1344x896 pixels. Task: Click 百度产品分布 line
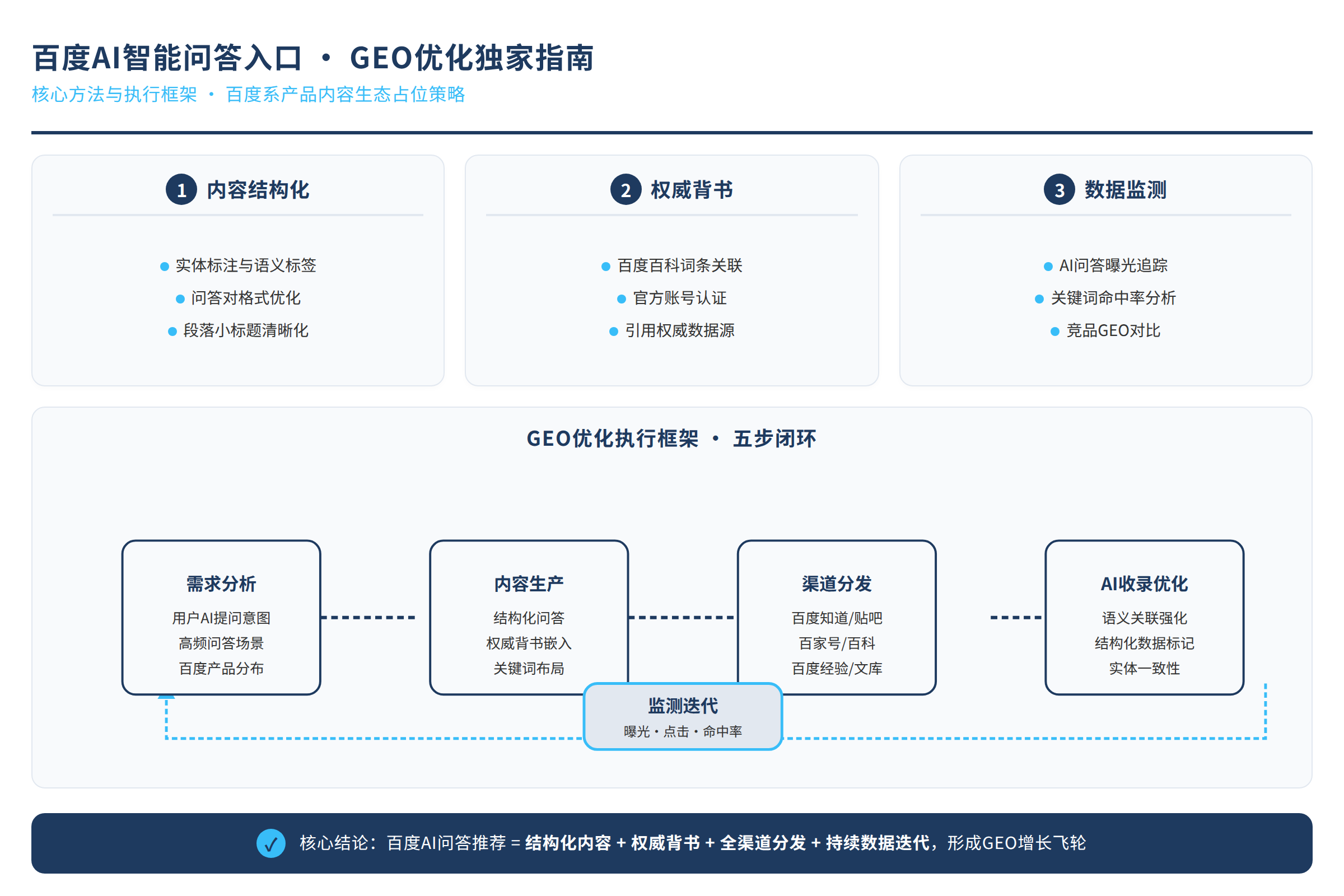point(221,668)
